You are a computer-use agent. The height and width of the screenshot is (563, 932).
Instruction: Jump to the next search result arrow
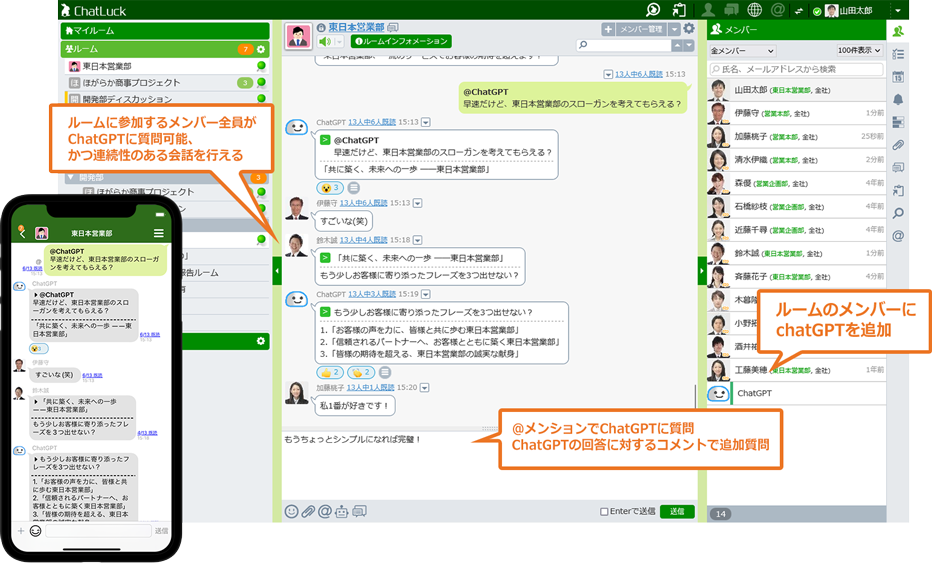click(x=689, y=45)
